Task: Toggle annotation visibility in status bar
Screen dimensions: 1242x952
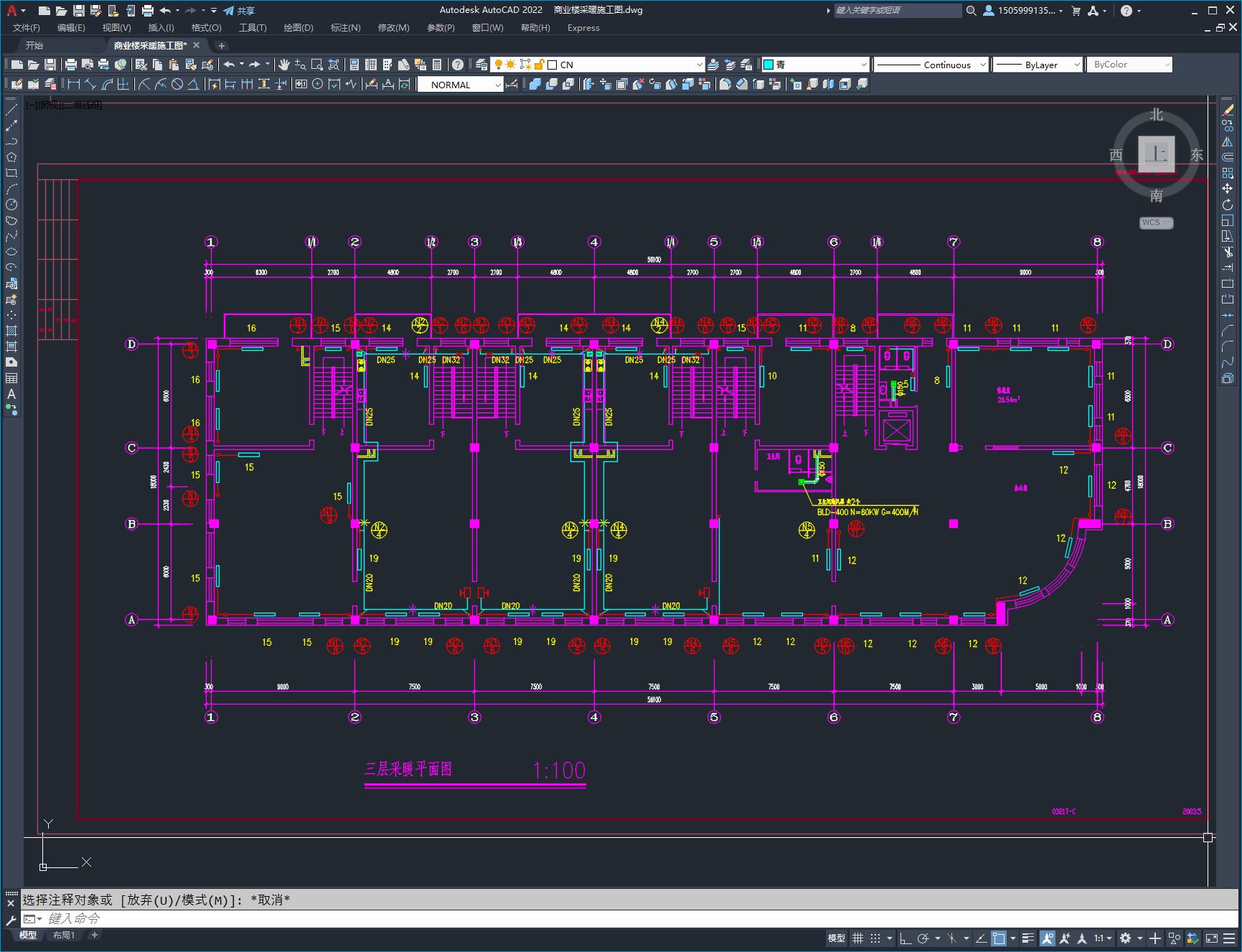Action: pos(1048,938)
